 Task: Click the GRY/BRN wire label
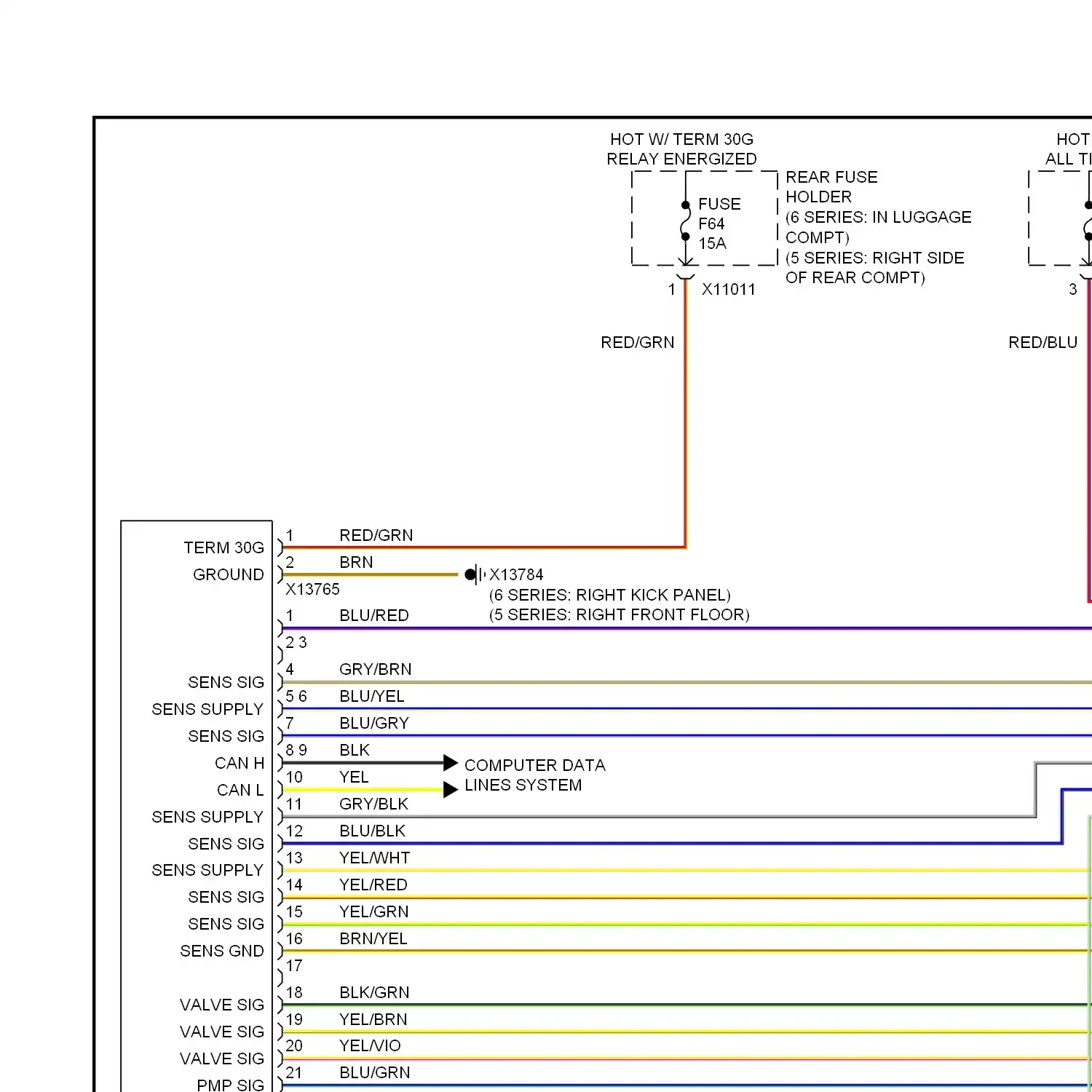(x=375, y=669)
